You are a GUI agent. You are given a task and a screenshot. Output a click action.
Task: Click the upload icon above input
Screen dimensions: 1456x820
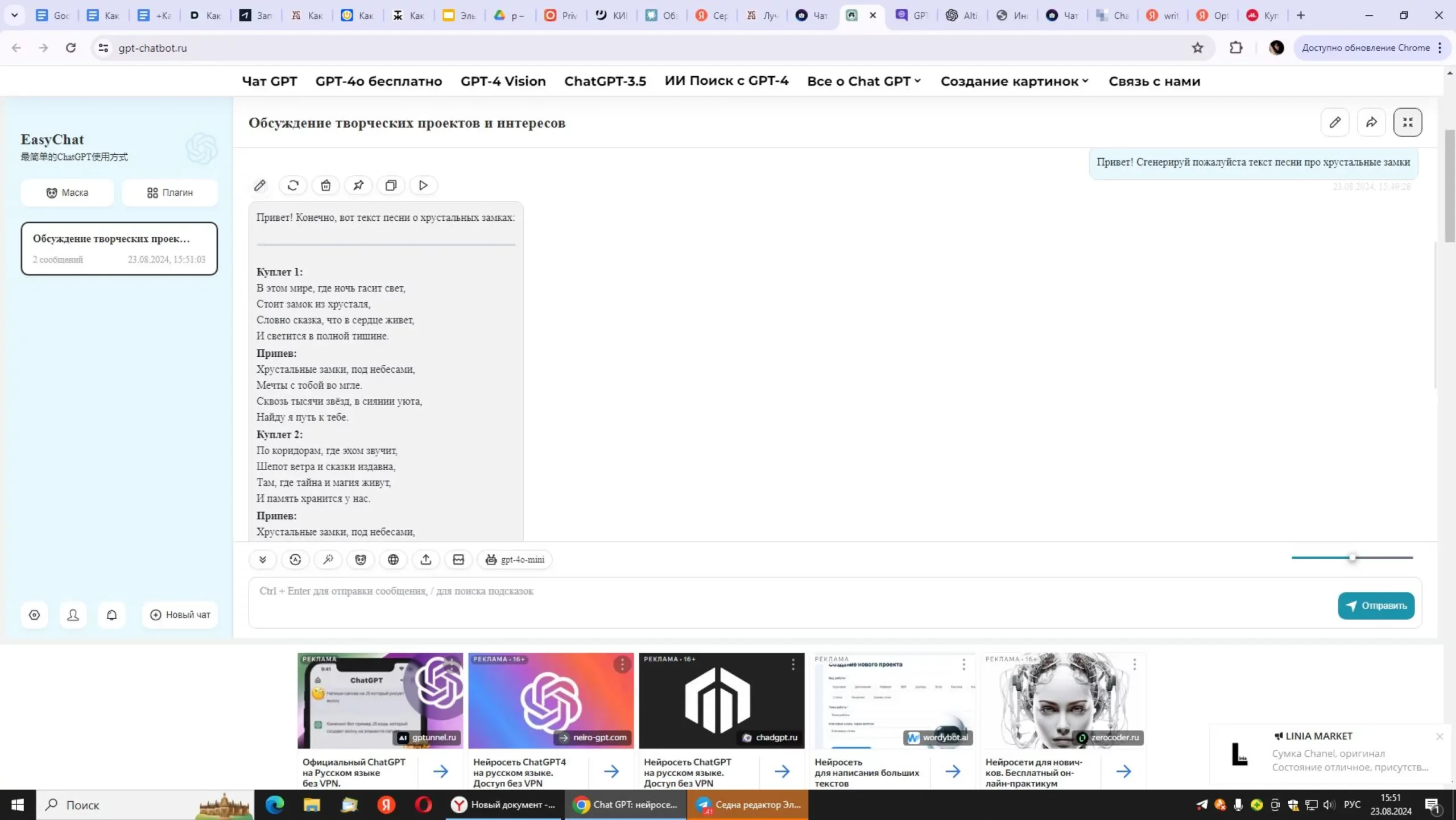[426, 559]
